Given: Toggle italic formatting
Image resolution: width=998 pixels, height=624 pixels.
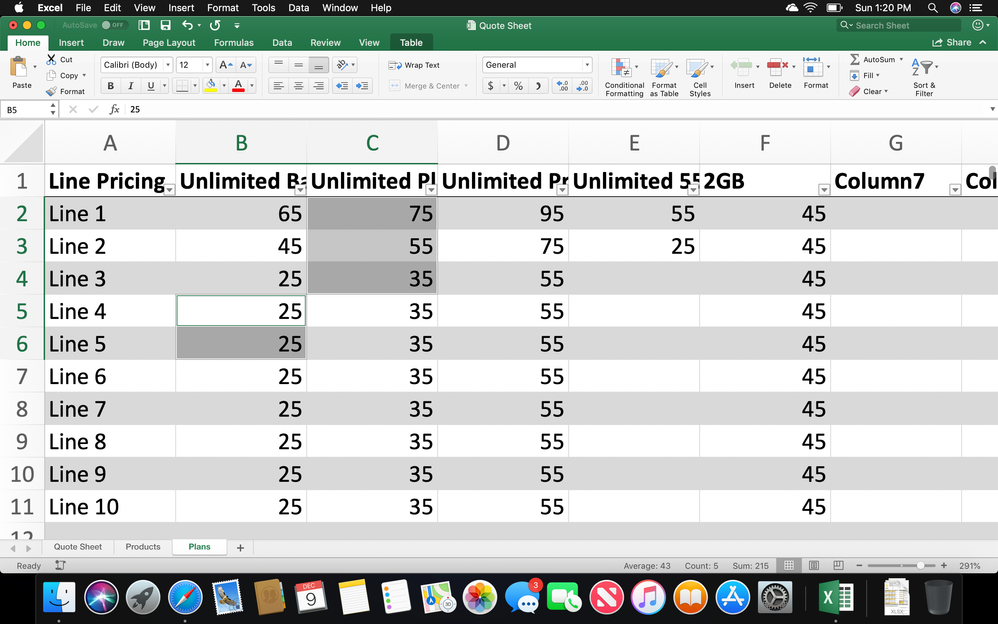Looking at the screenshot, I should click(x=131, y=86).
